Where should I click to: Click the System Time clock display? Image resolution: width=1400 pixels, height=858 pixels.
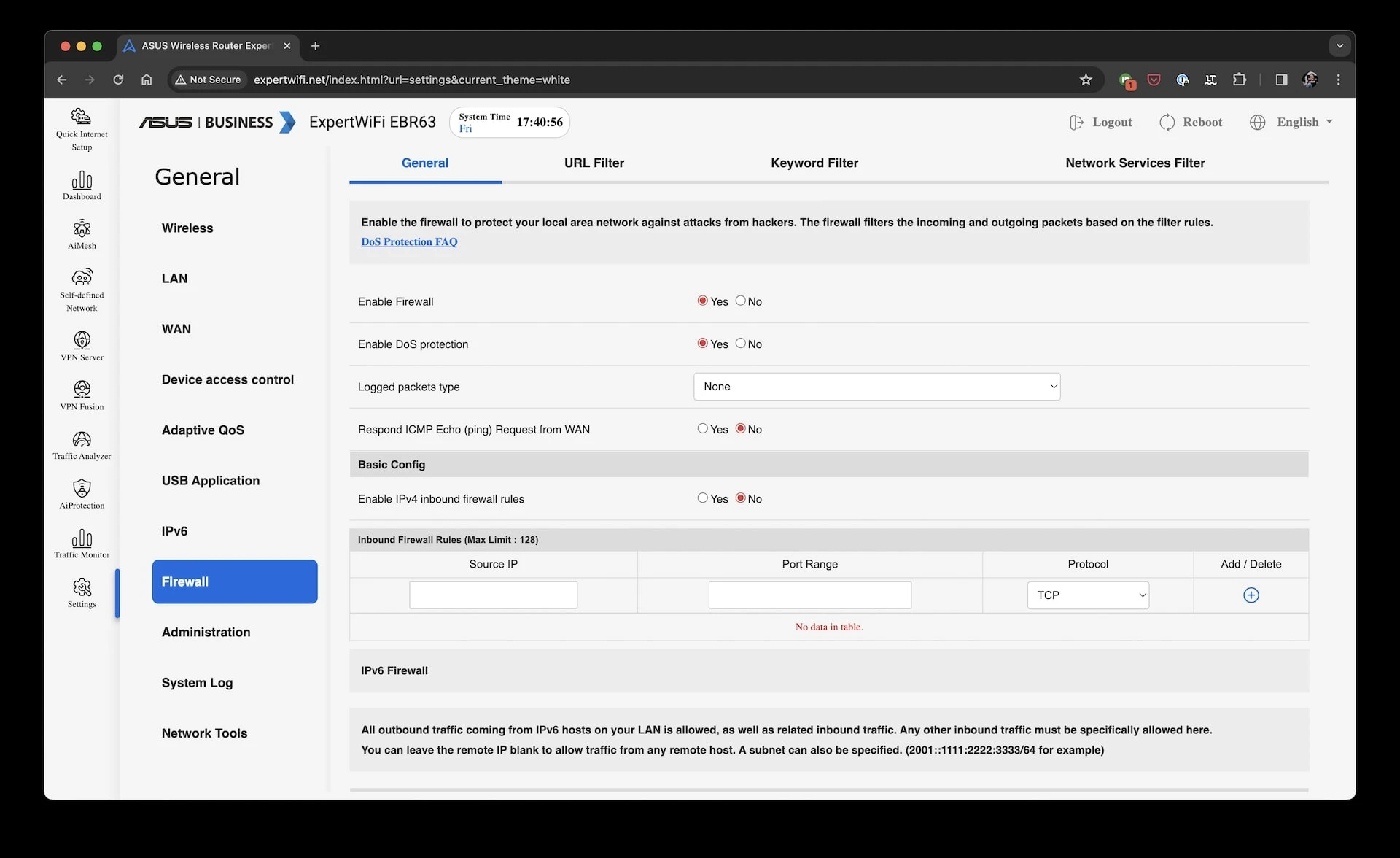510,122
